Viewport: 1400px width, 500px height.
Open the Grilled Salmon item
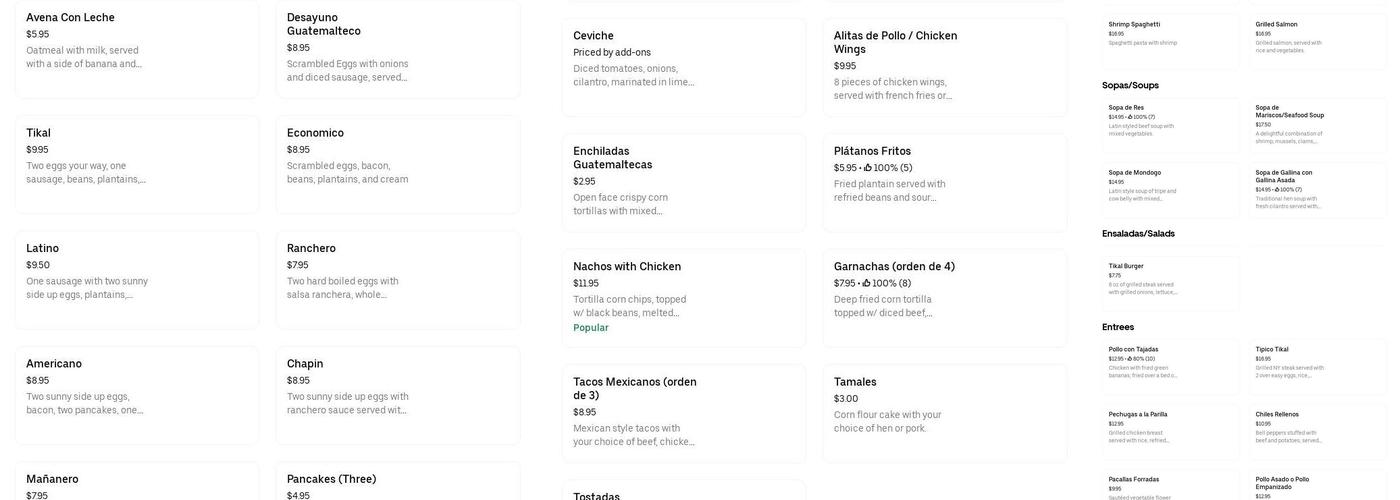tap(1317, 38)
